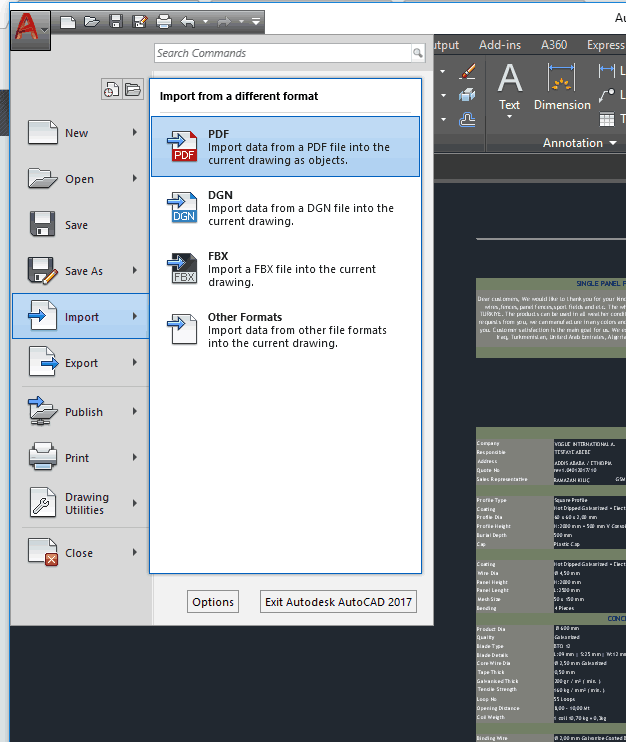Click the Match Properties brush icon
The height and width of the screenshot is (742, 626).
tap(467, 71)
